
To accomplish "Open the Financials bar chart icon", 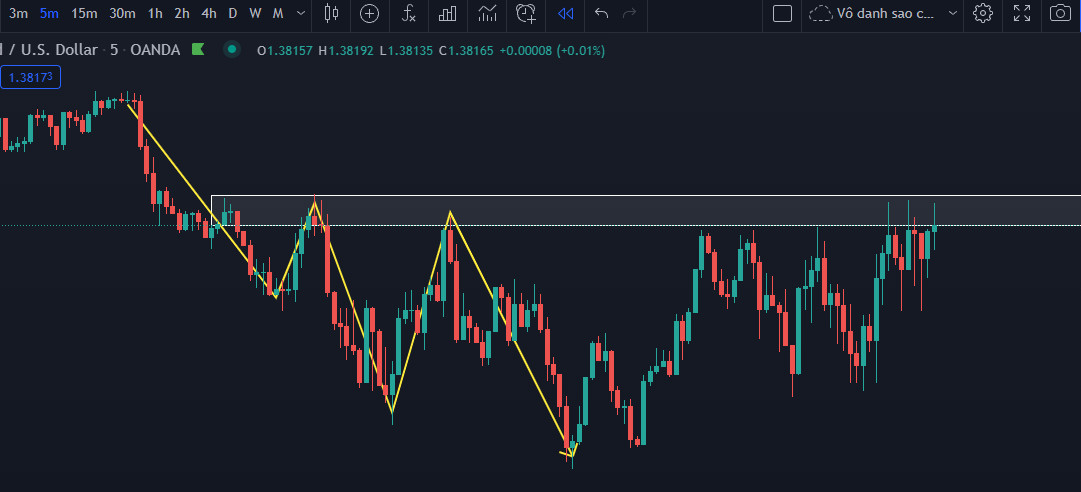I will point(448,13).
